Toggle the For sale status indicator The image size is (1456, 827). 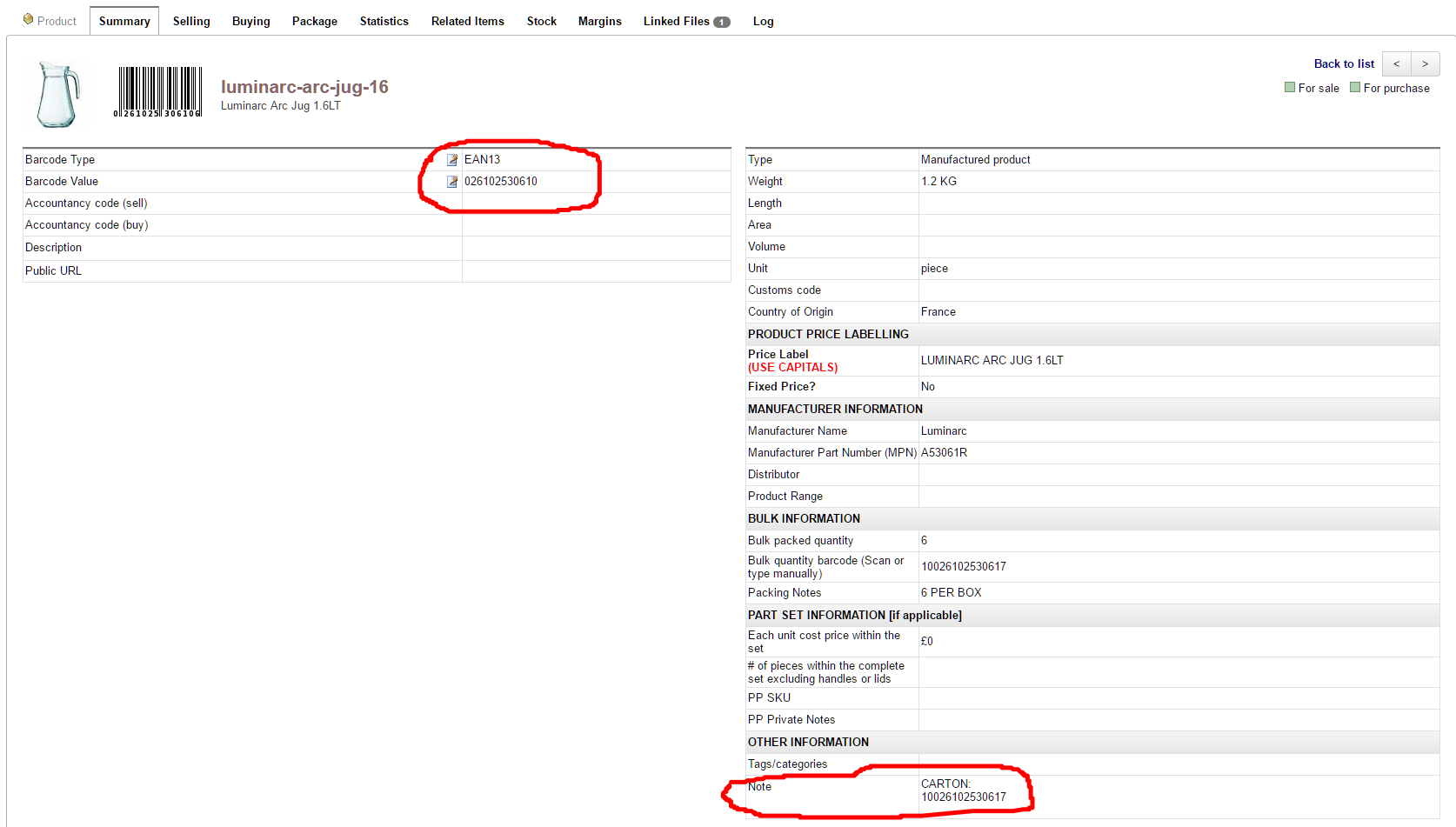pos(1290,88)
